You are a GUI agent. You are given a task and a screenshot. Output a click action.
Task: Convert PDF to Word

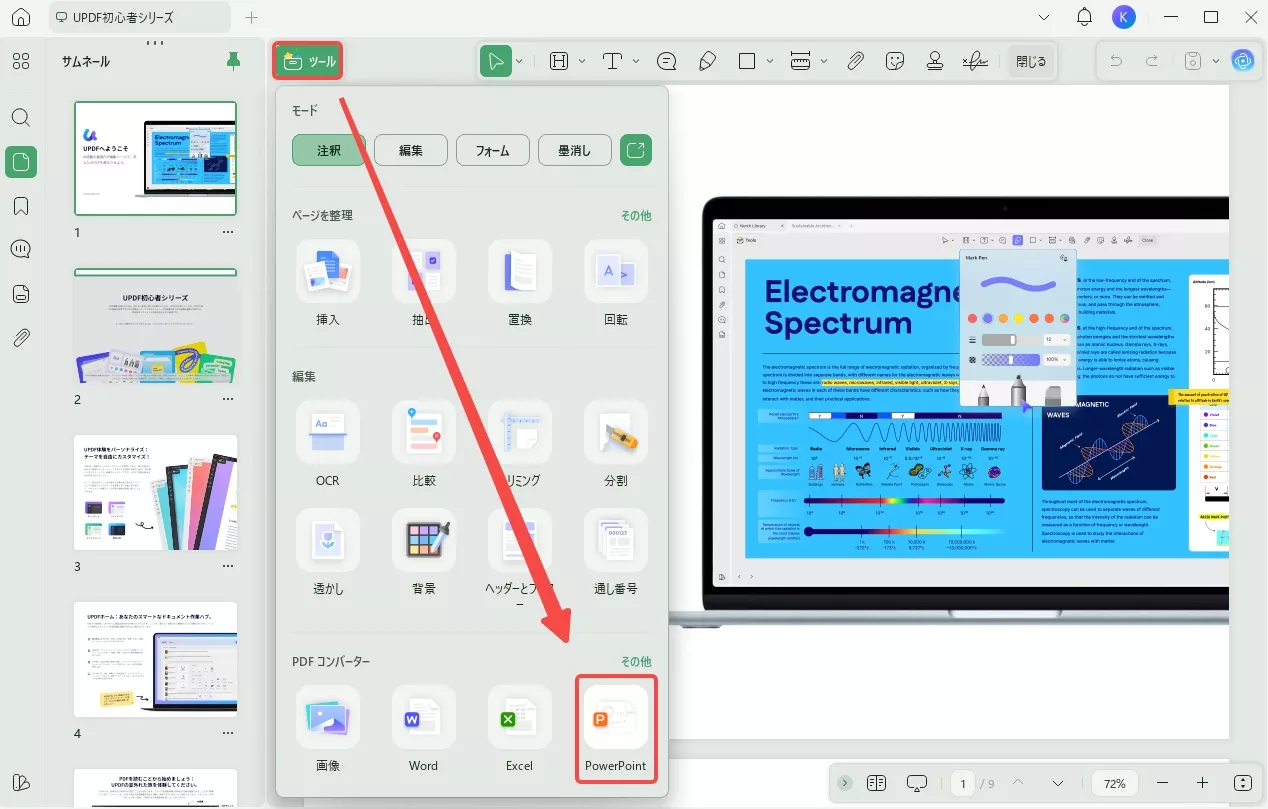(424, 729)
